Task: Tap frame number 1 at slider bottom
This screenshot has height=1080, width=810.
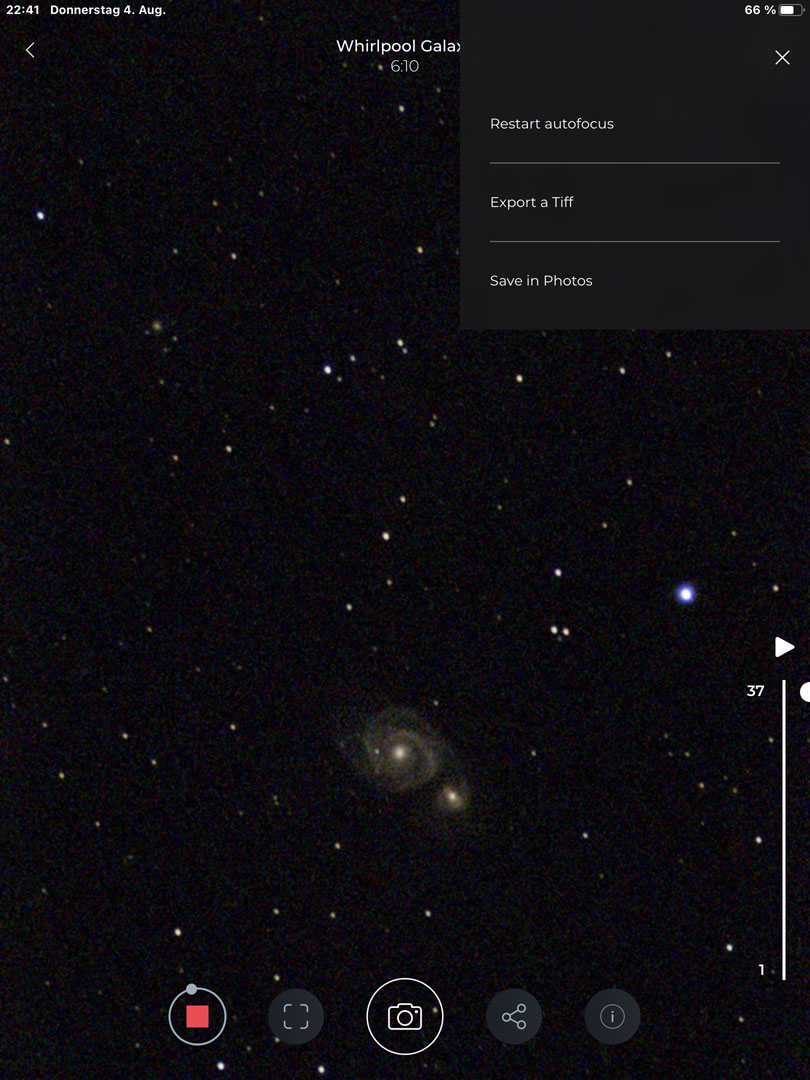Action: (x=761, y=970)
